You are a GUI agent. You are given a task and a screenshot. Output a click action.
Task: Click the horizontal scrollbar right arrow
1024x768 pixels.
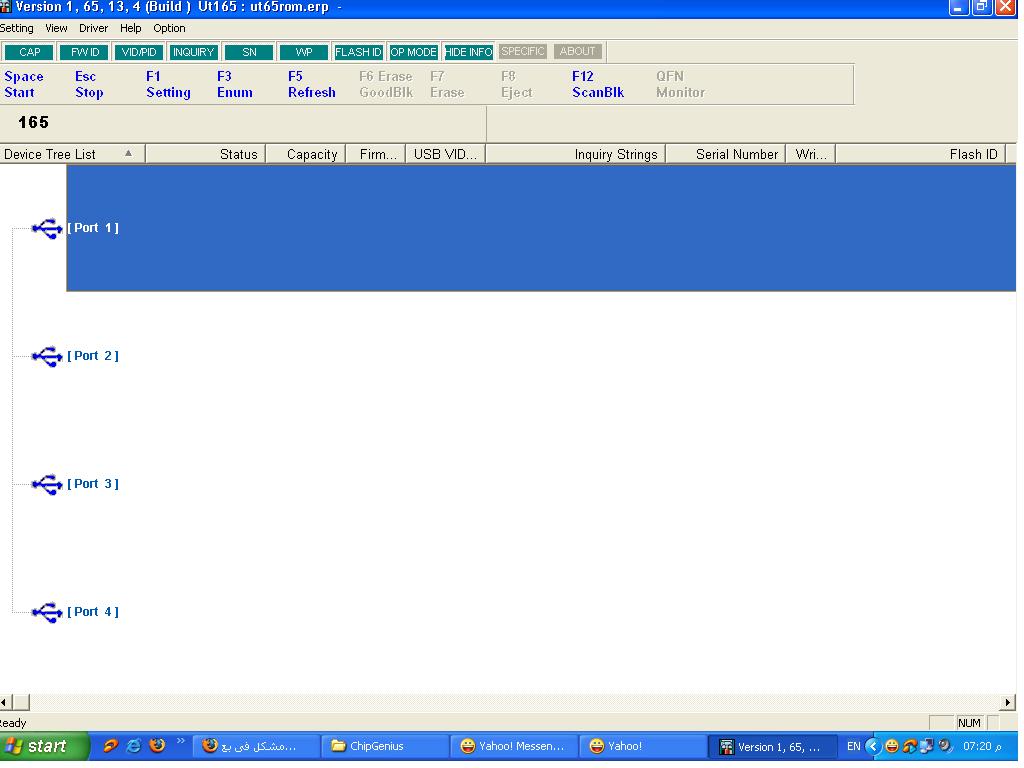click(x=1008, y=703)
